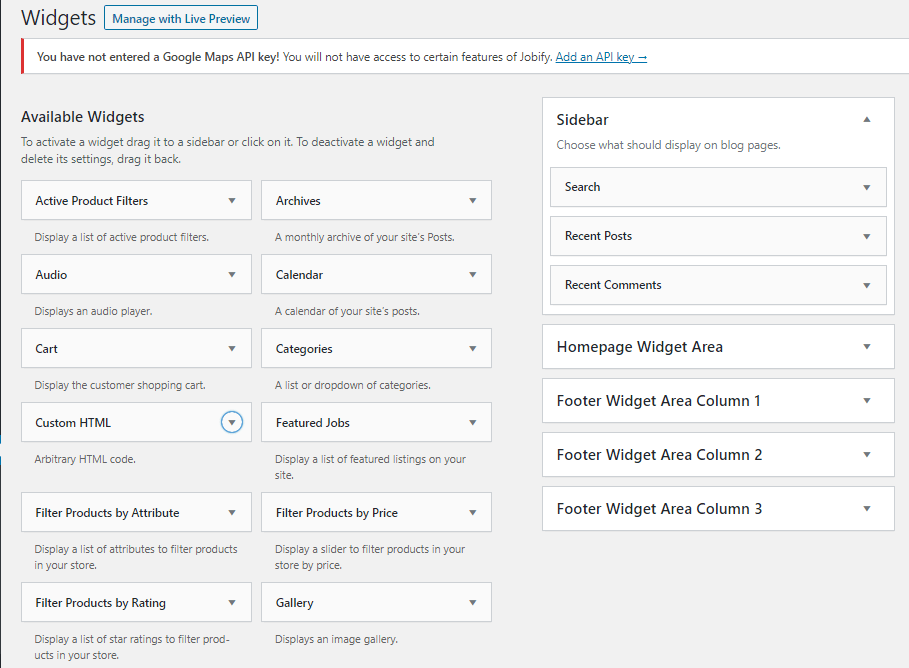Click the Cart widget arrow icon
This screenshot has height=668, width=909.
pos(232,348)
